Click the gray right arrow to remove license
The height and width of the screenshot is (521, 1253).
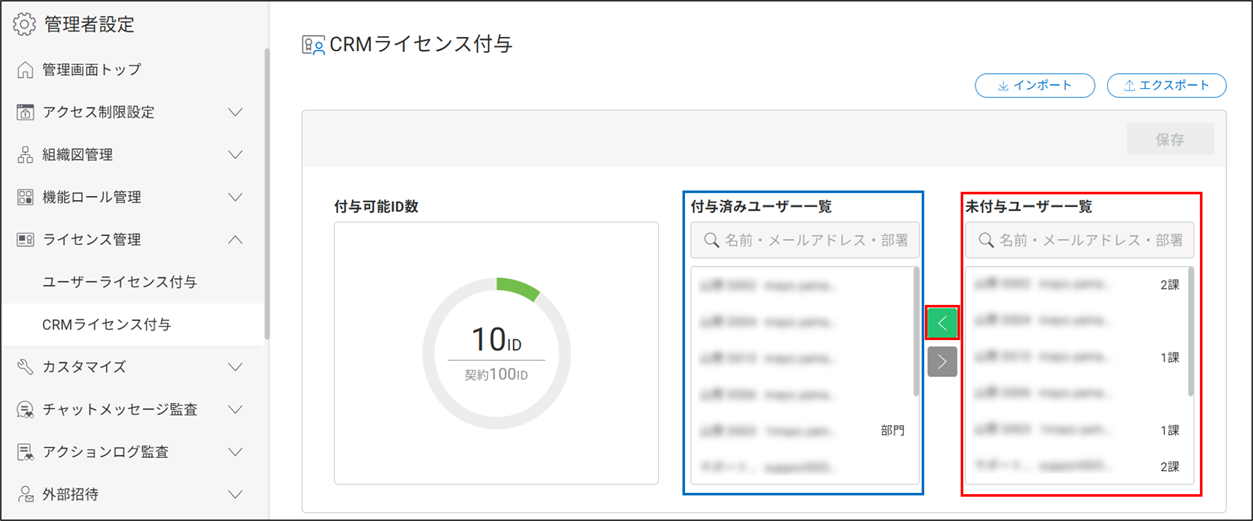[x=942, y=361]
